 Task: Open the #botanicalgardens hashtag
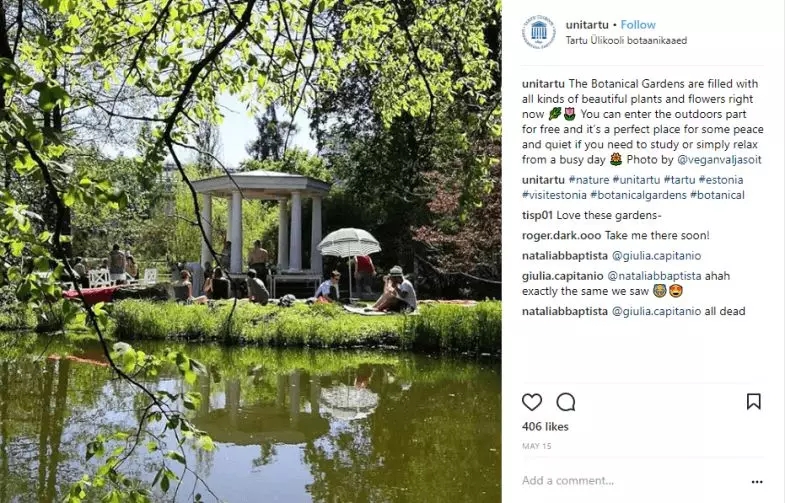tap(638, 195)
